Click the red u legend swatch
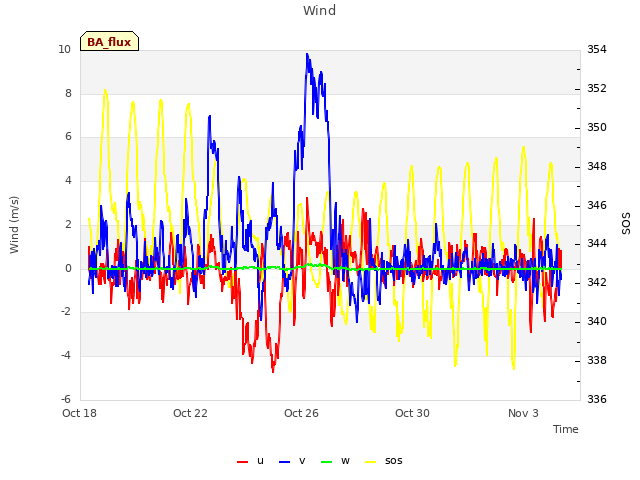This screenshot has height=480, width=640. pyautogui.click(x=242, y=462)
